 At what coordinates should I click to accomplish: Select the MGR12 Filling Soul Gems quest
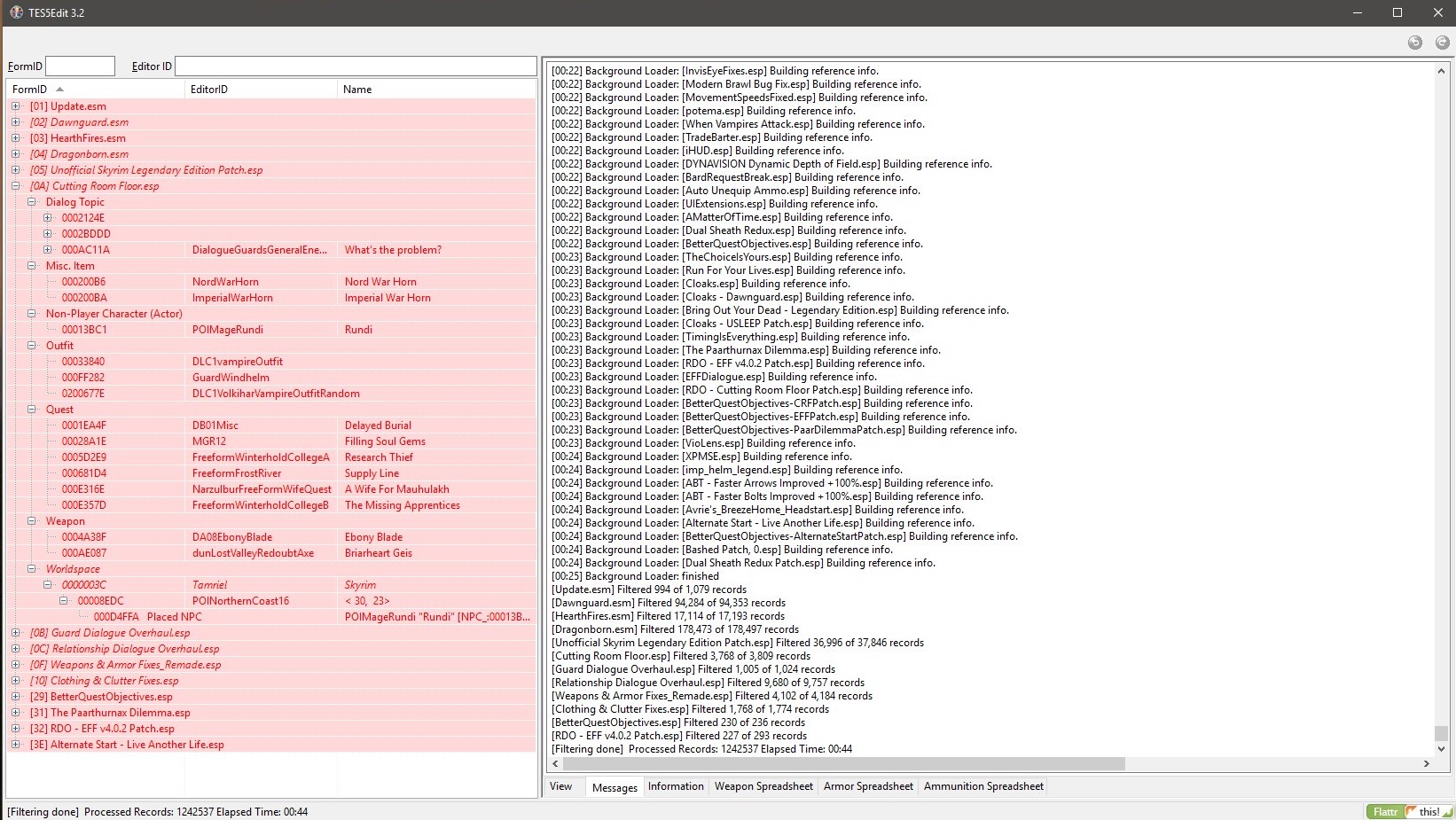coord(270,441)
